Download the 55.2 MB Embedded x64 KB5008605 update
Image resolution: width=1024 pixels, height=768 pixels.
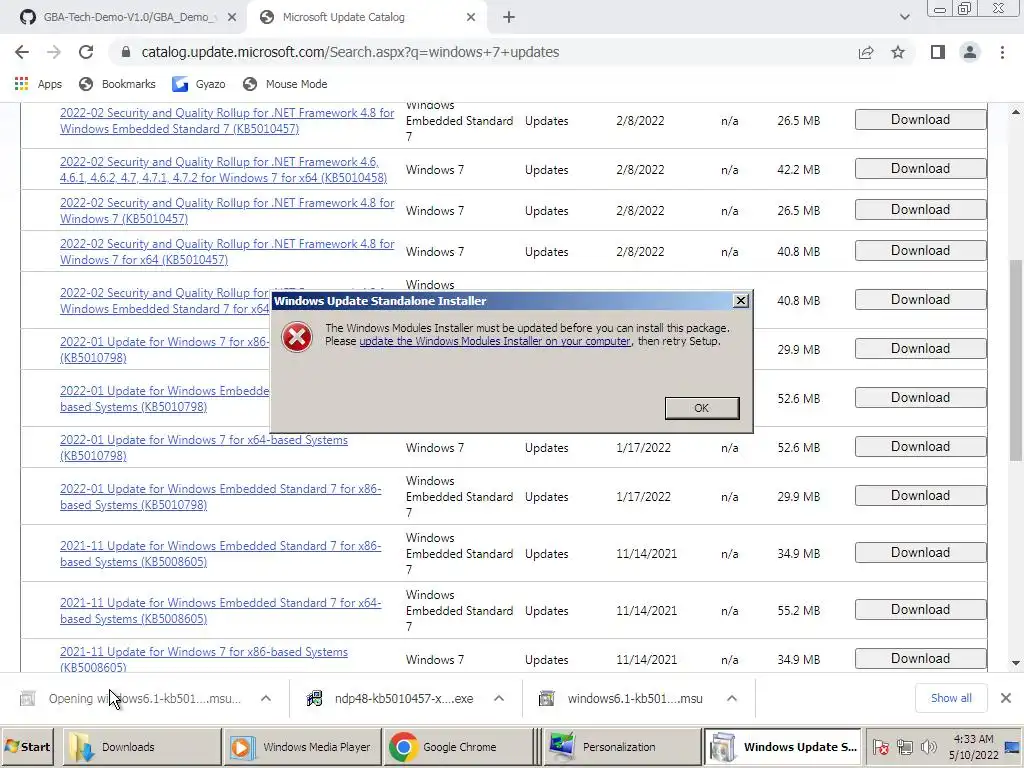pyautogui.click(x=920, y=610)
